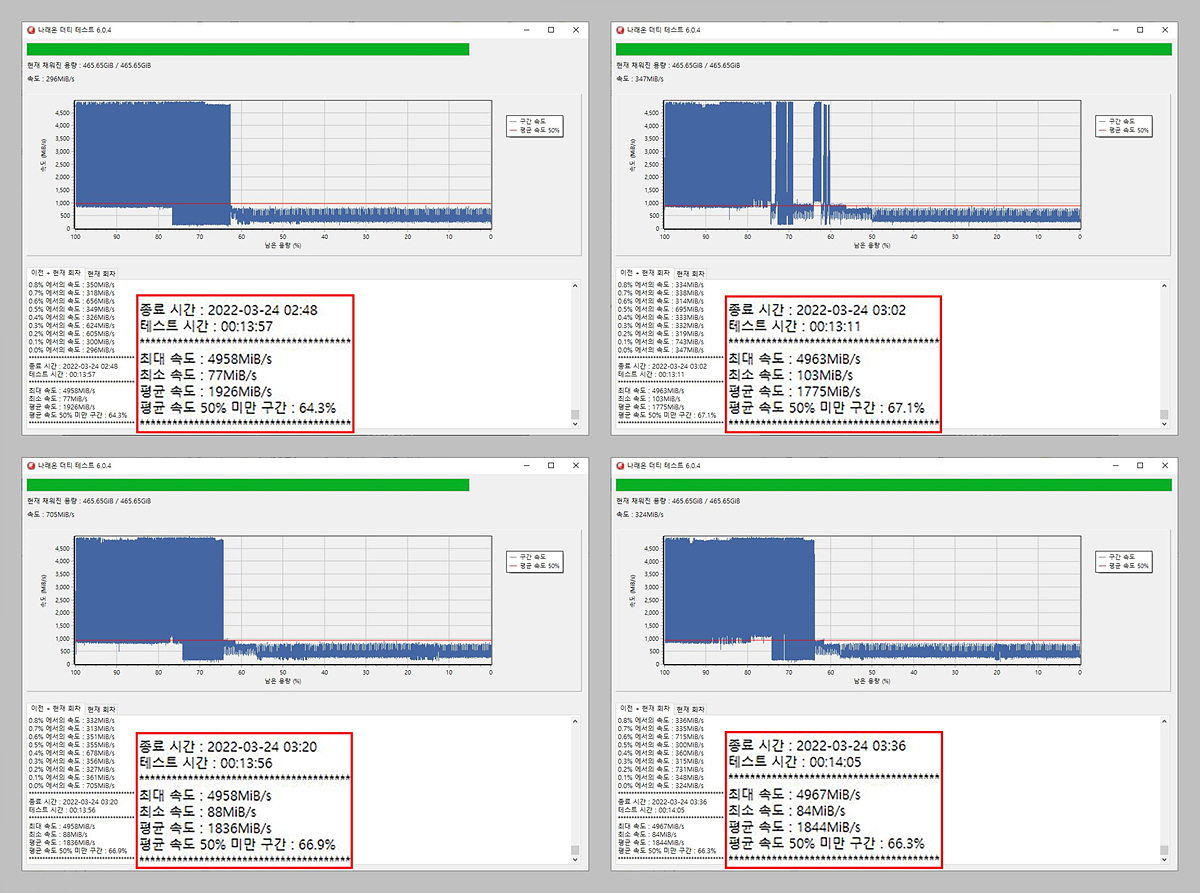The height and width of the screenshot is (893, 1200).
Task: Click the green progress bar in 705MiB/s window
Action: [248, 485]
